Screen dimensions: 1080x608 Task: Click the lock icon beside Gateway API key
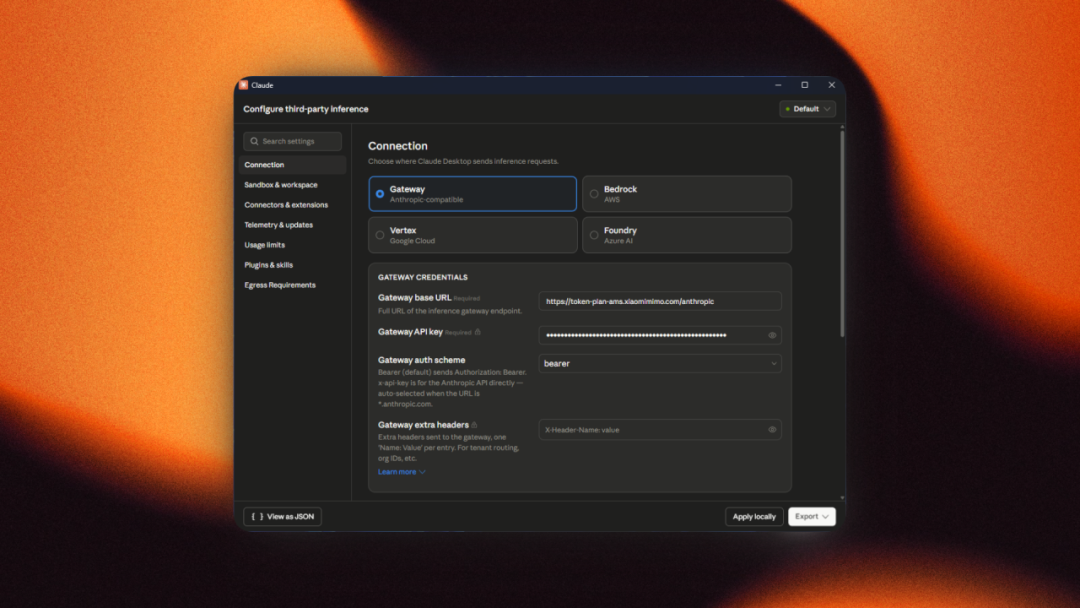click(477, 332)
